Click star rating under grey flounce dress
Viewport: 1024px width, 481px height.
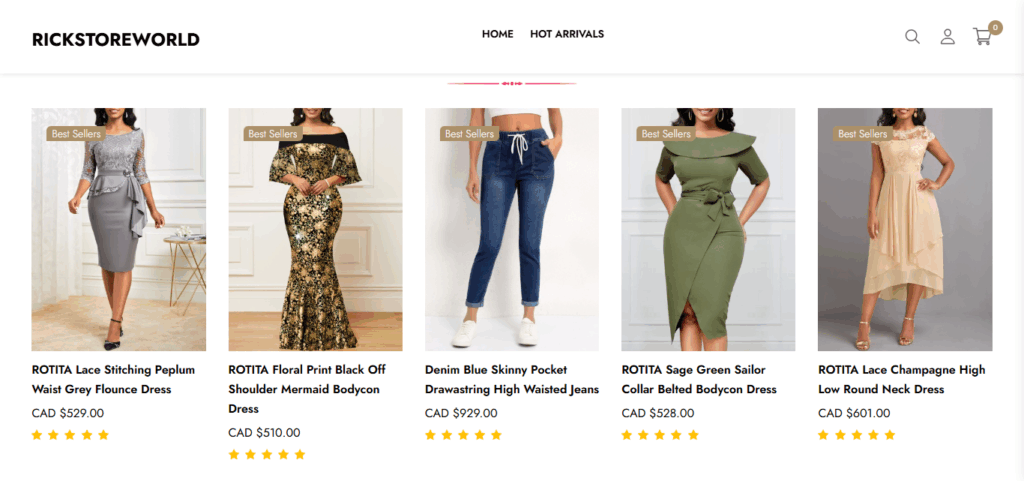pyautogui.click(x=70, y=435)
